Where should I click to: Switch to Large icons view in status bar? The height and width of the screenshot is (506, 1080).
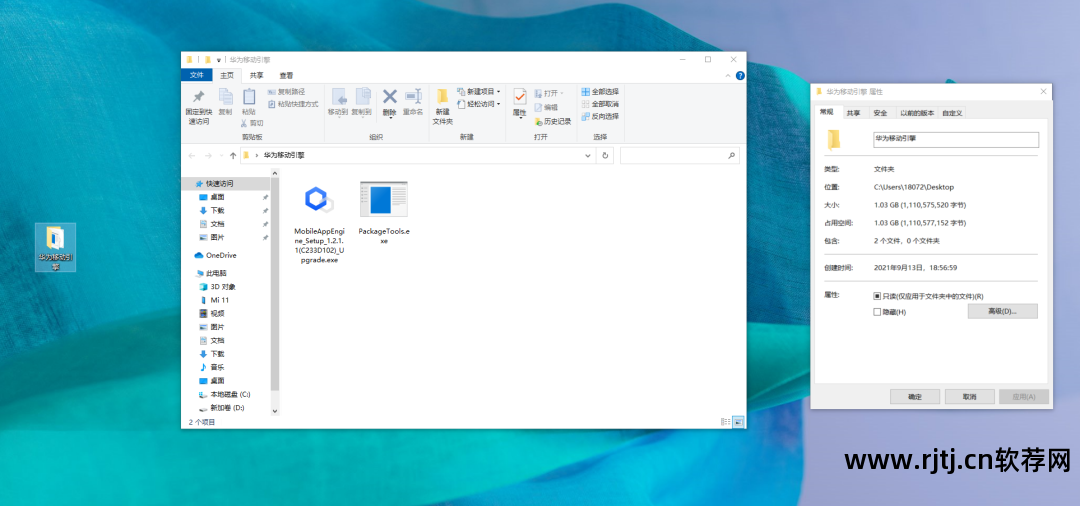[738, 421]
